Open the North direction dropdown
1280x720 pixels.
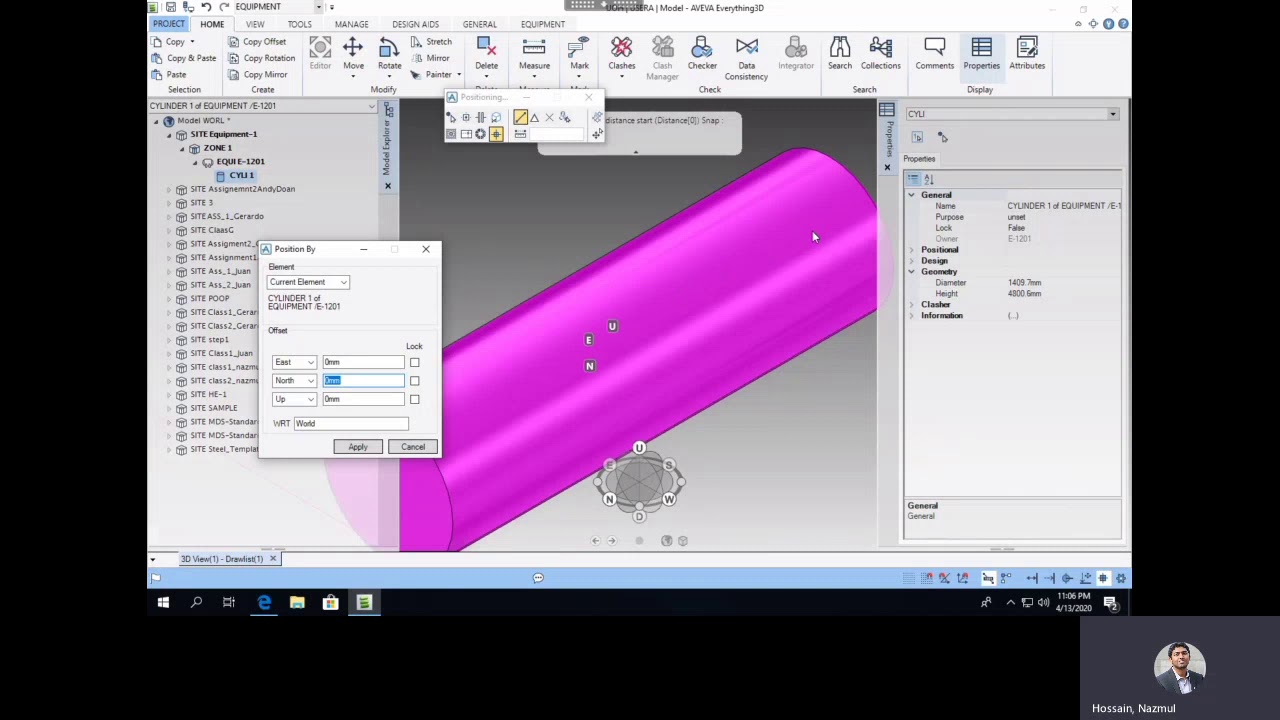[294, 381]
